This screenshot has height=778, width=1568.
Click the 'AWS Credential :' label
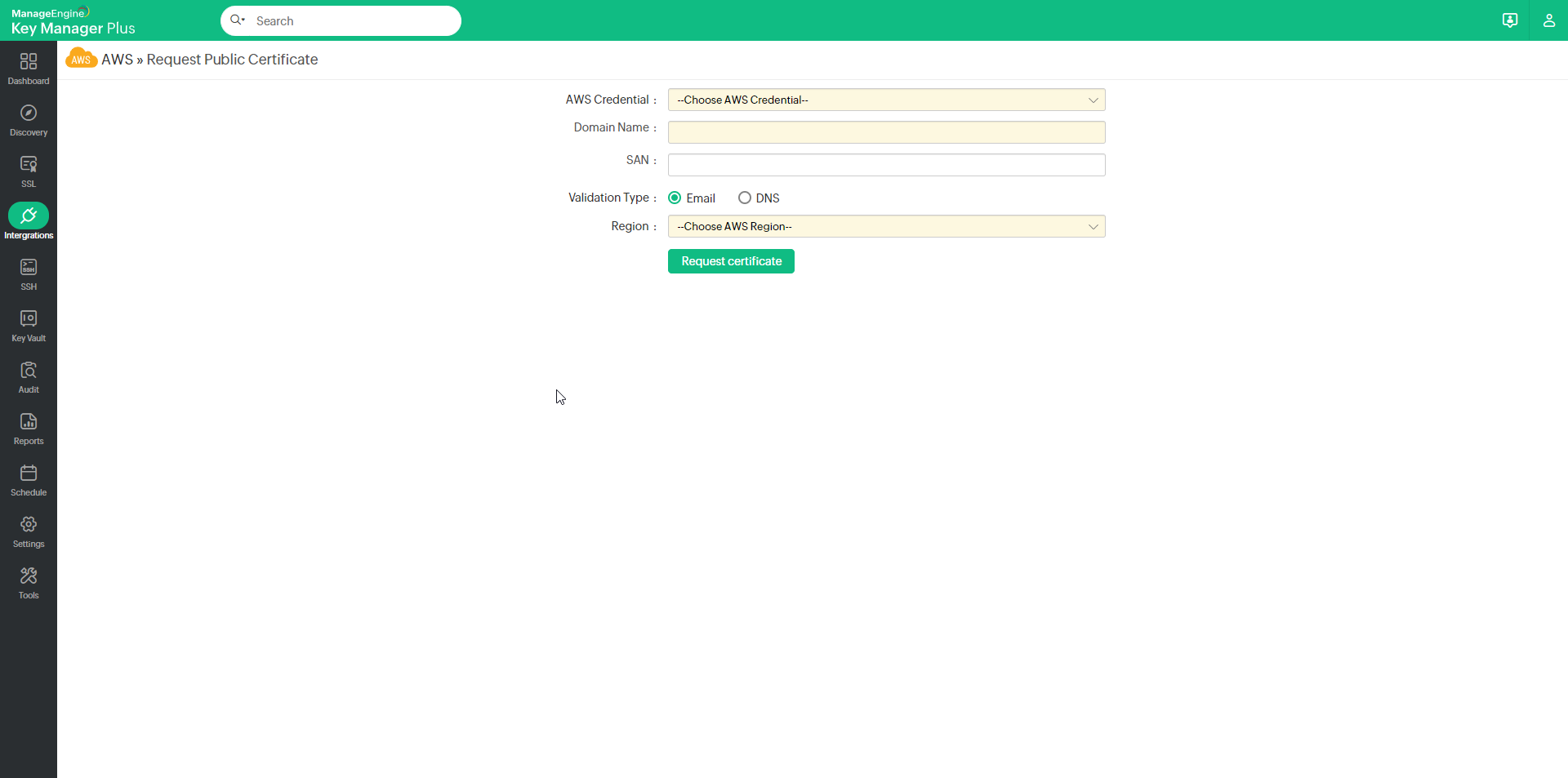[x=611, y=100]
